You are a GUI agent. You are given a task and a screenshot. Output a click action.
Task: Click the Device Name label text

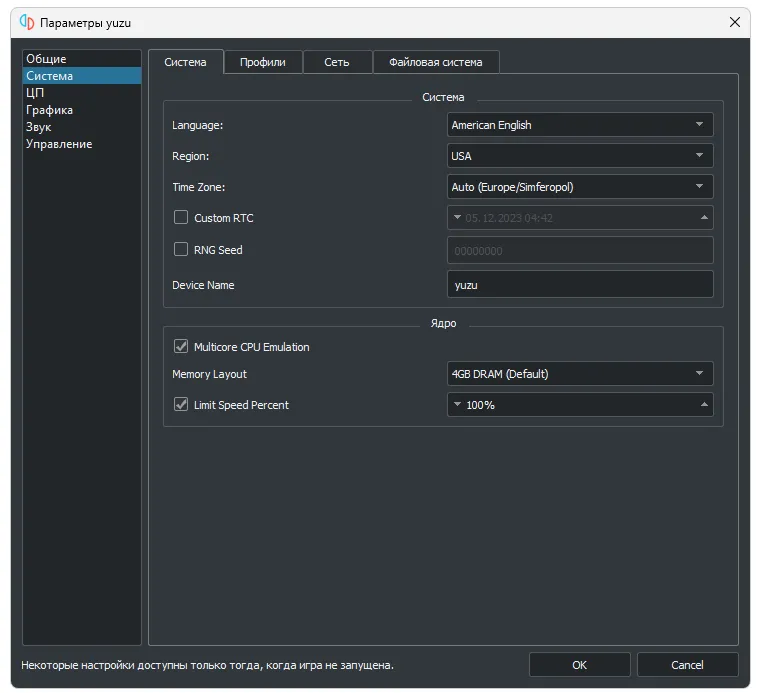tap(203, 285)
